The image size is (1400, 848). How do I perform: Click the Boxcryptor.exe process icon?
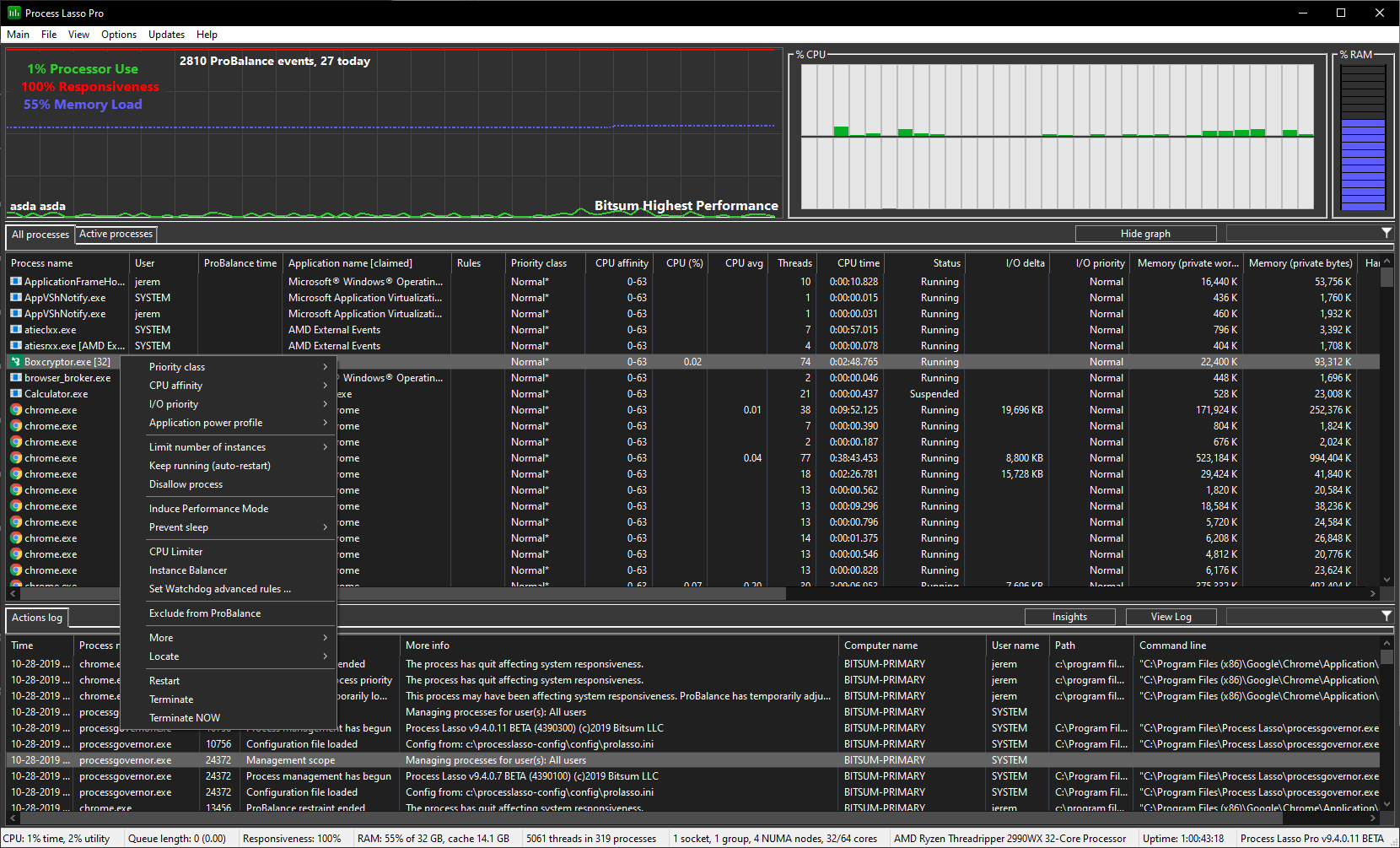(x=16, y=362)
